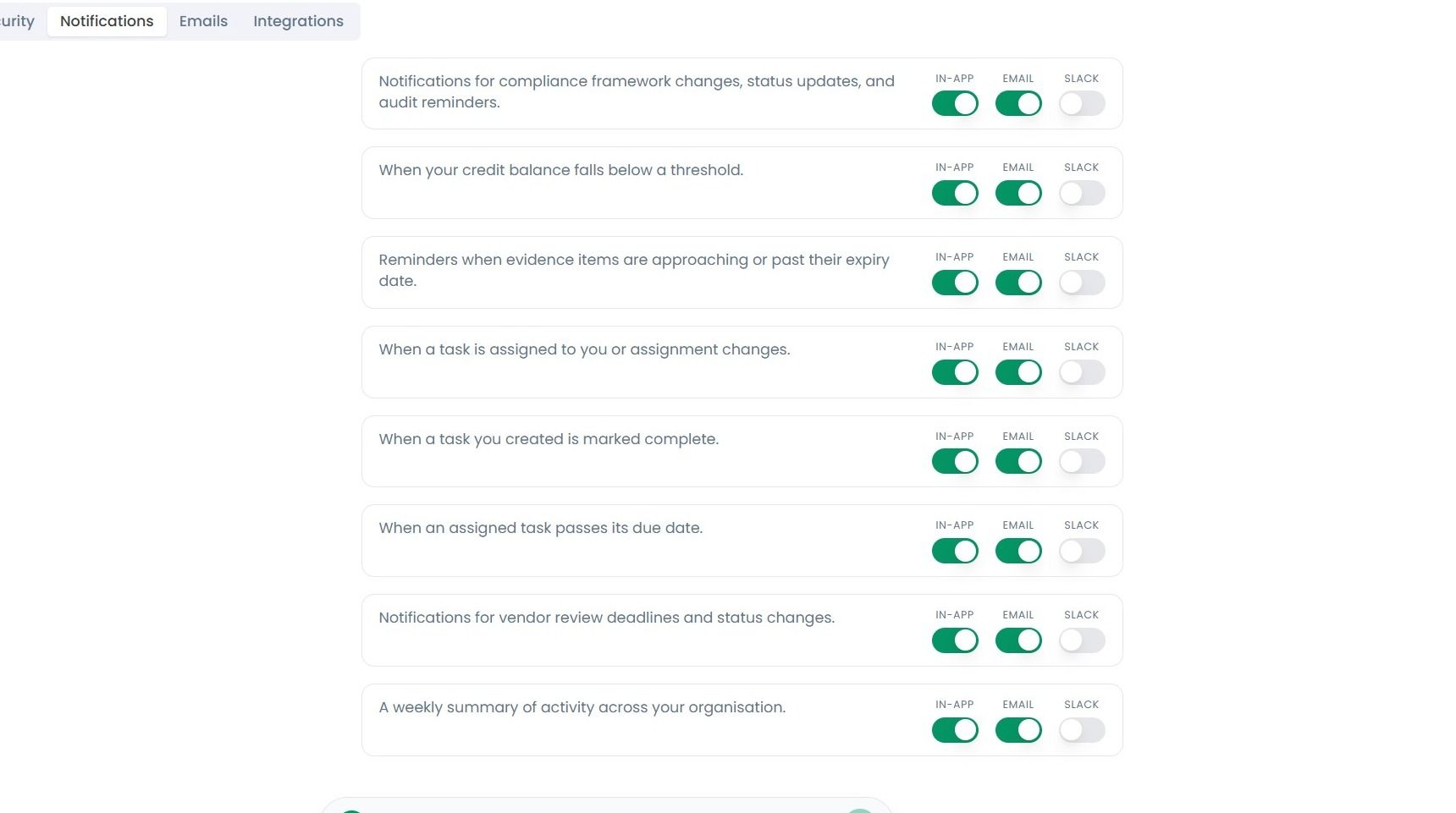This screenshot has height=813, width=1456.
Task: Turn off In-App for weekly summary
Action: point(955,730)
